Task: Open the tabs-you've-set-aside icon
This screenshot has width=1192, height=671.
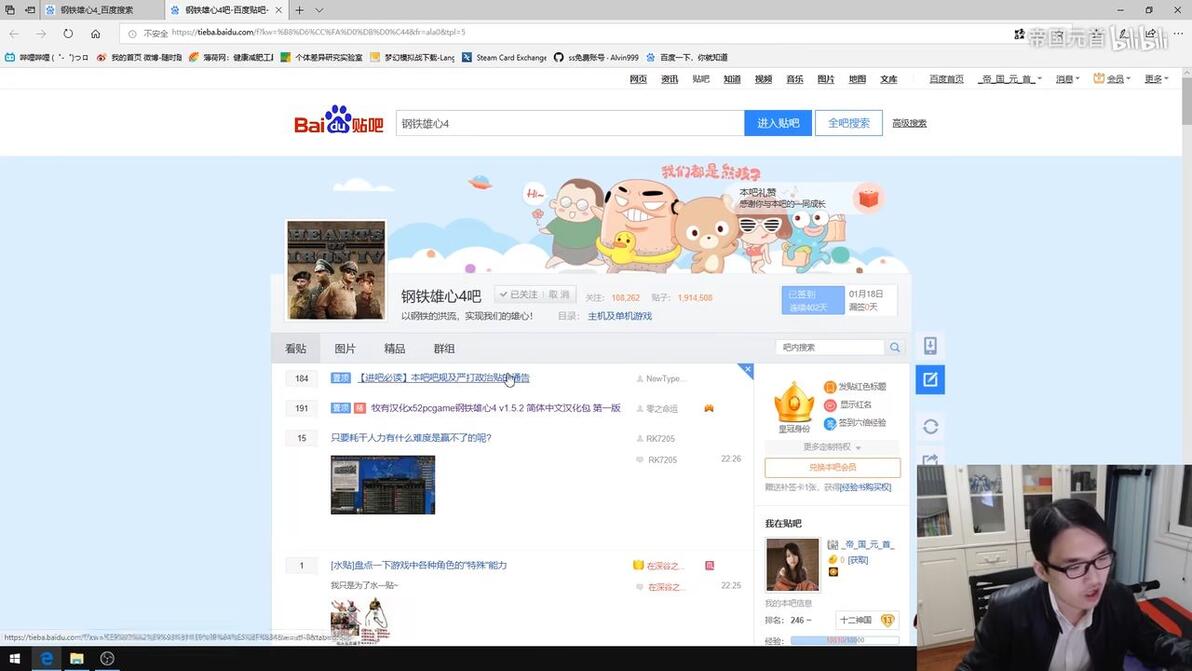Action: coord(10,10)
